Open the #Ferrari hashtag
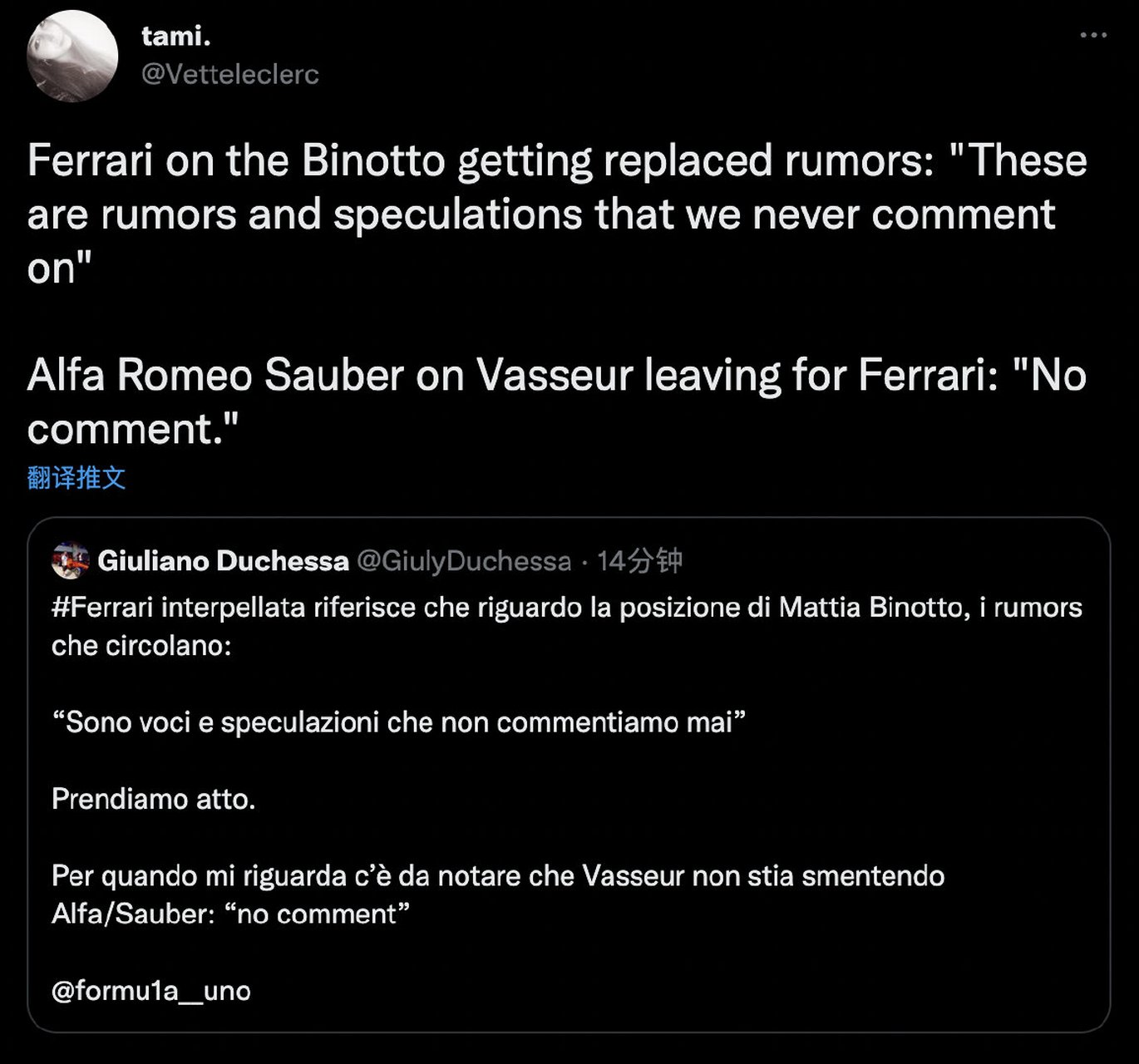1139x1064 pixels. click(x=102, y=608)
